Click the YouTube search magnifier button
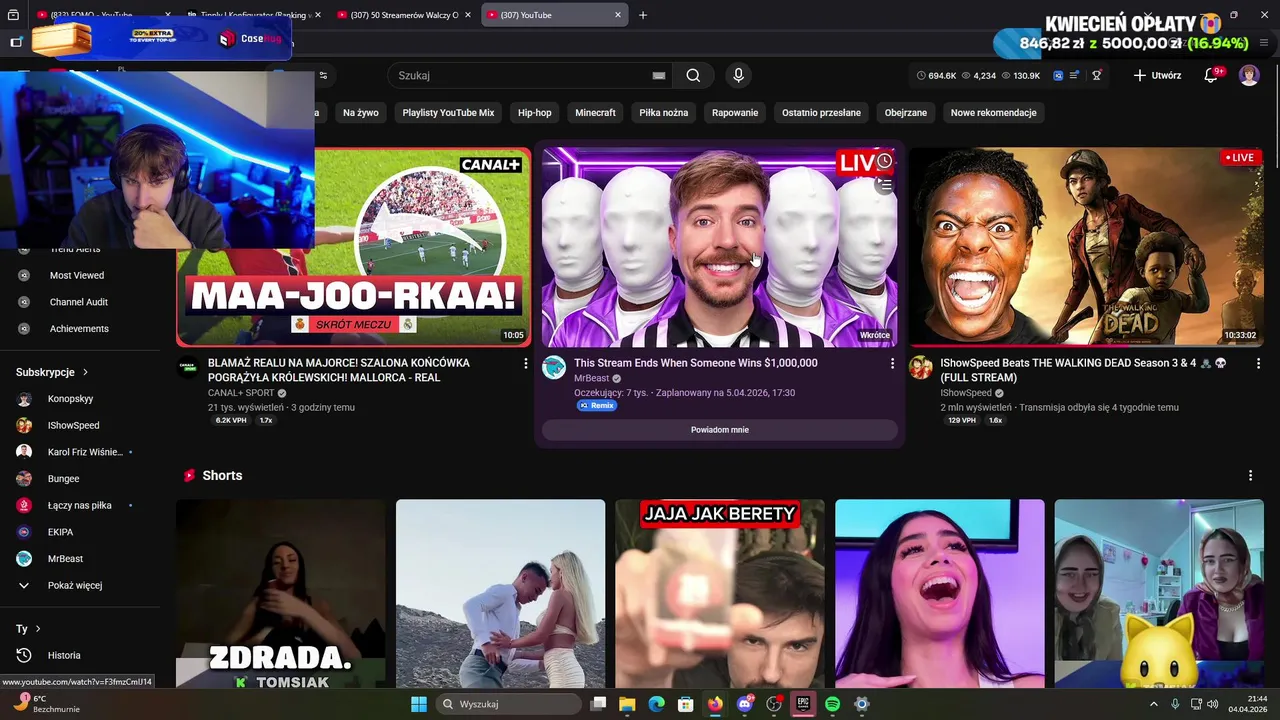 [x=693, y=75]
